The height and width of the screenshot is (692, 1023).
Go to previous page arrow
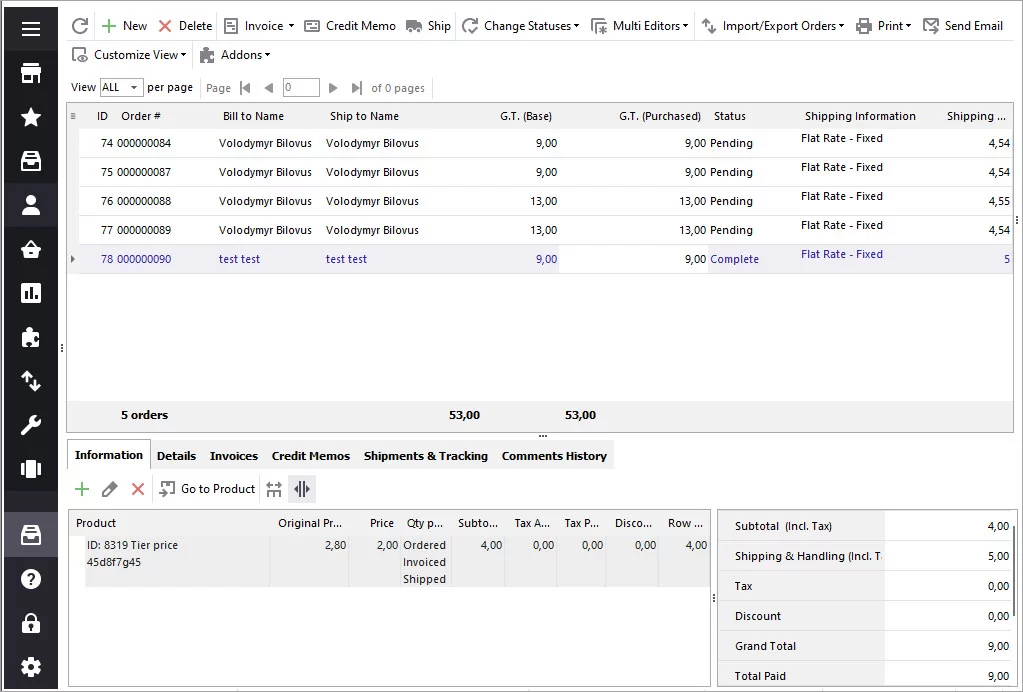(x=268, y=88)
